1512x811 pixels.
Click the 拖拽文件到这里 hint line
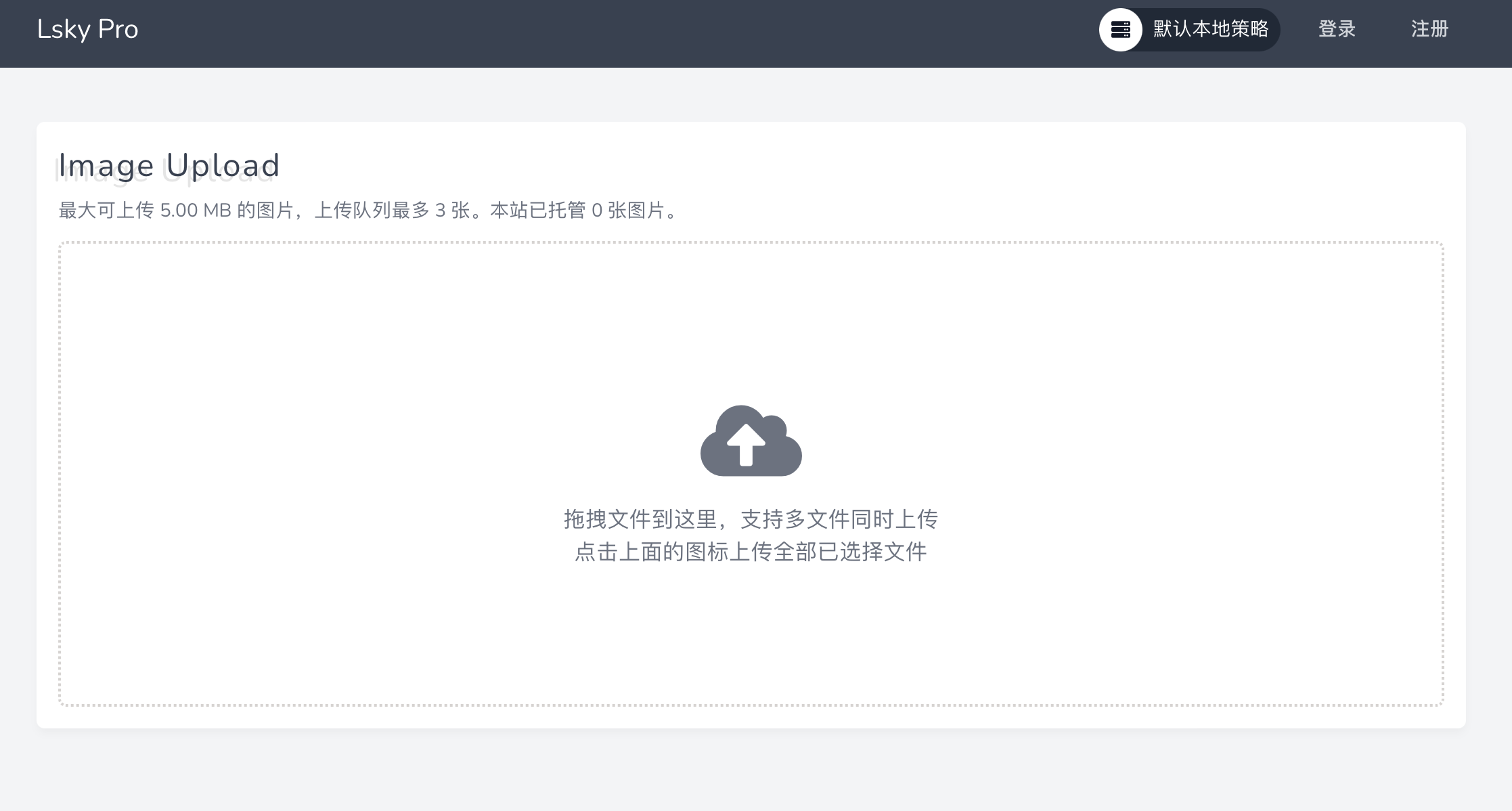(x=640, y=520)
